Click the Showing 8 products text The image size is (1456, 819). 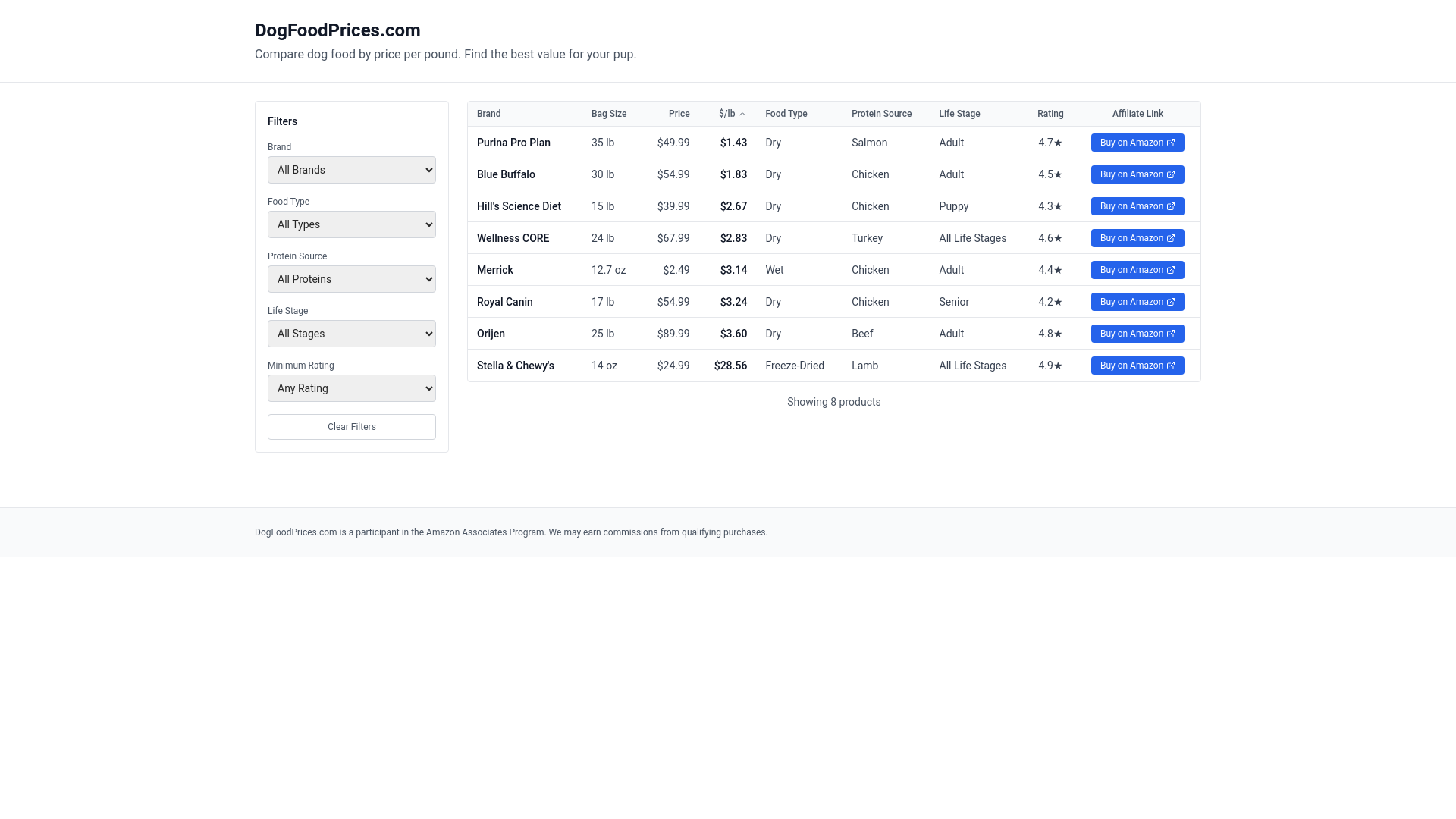[833, 402]
